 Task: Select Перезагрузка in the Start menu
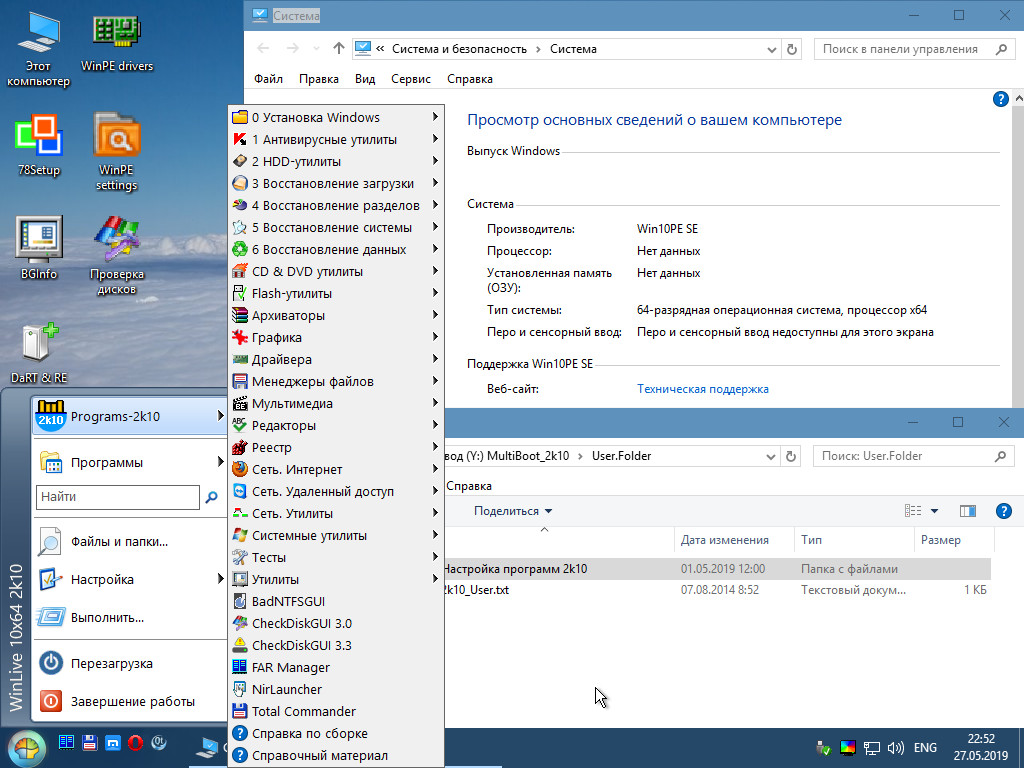111,663
